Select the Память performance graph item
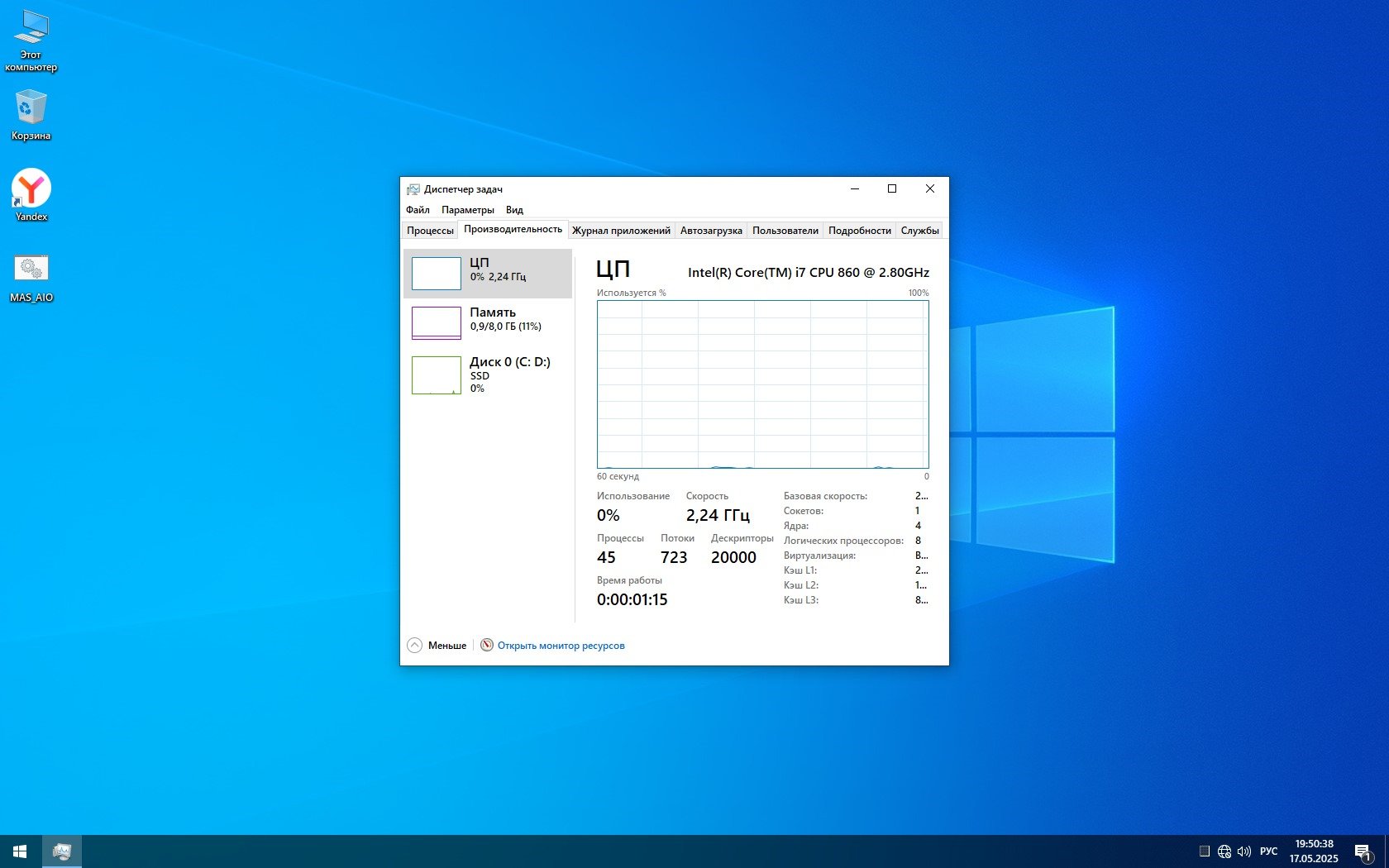Screen dimensions: 1389x868 tap(488, 322)
